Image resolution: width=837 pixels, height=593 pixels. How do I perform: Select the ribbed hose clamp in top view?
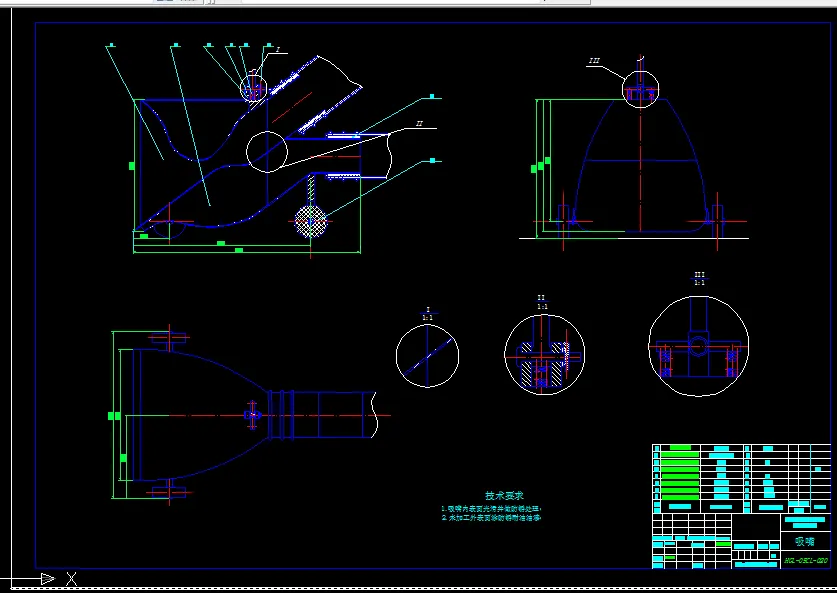[281, 415]
